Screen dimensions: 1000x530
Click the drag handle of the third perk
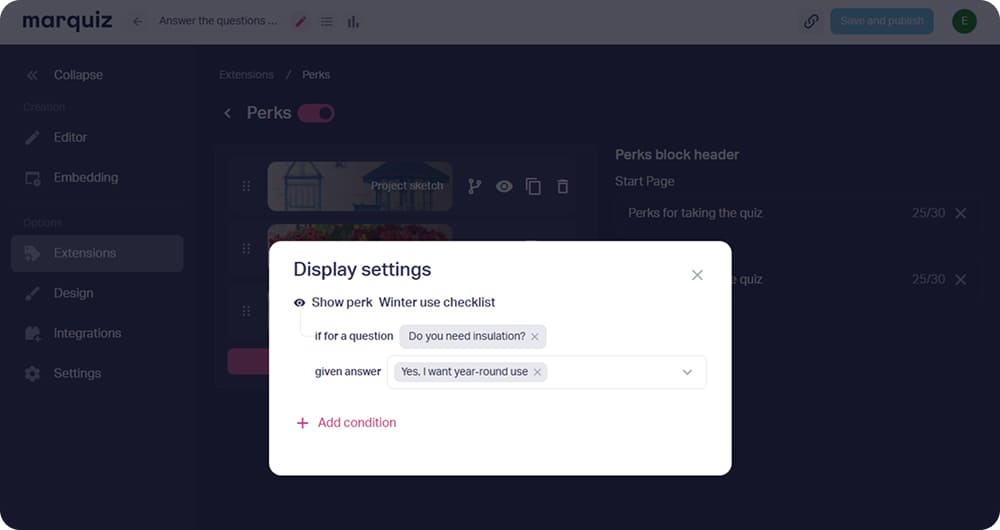tap(246, 311)
